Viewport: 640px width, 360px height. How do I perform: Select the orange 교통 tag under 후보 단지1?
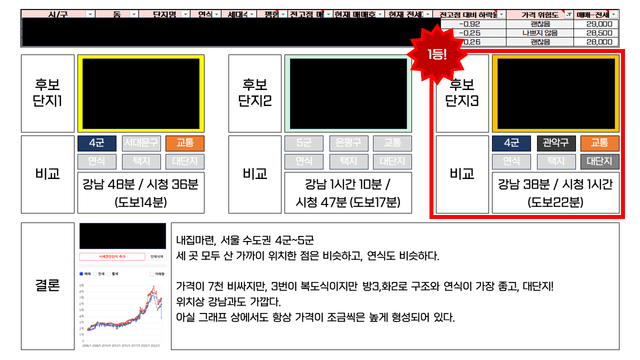pyautogui.click(x=185, y=143)
